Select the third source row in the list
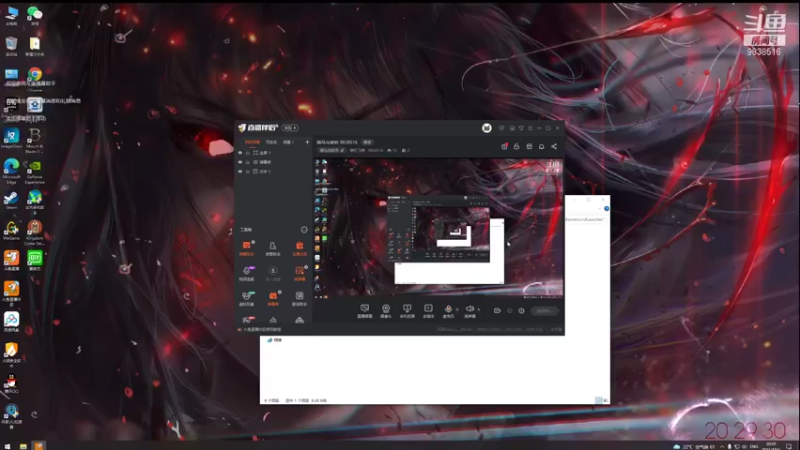 (x=273, y=171)
